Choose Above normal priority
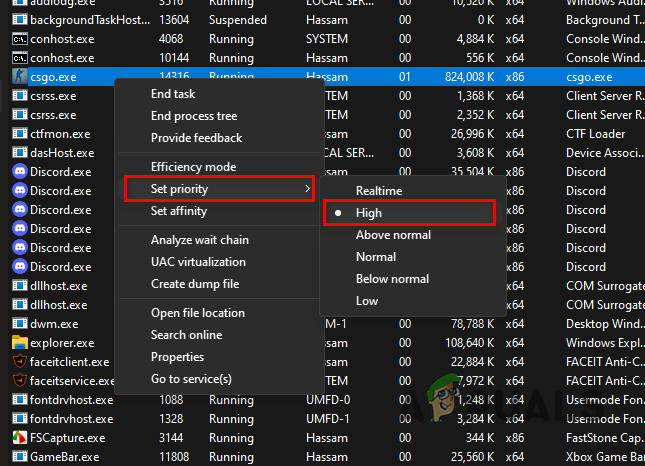The height and width of the screenshot is (466, 645). coord(393,235)
